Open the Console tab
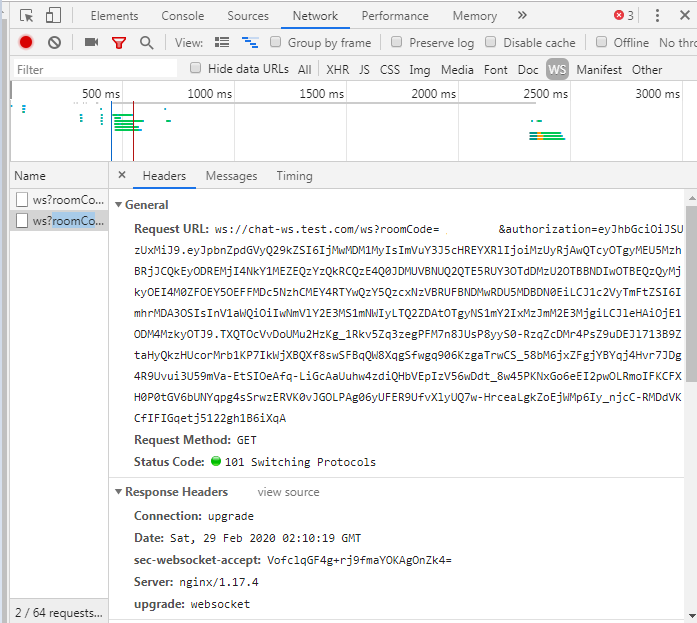Image resolution: width=697 pixels, height=623 pixels. click(x=183, y=16)
